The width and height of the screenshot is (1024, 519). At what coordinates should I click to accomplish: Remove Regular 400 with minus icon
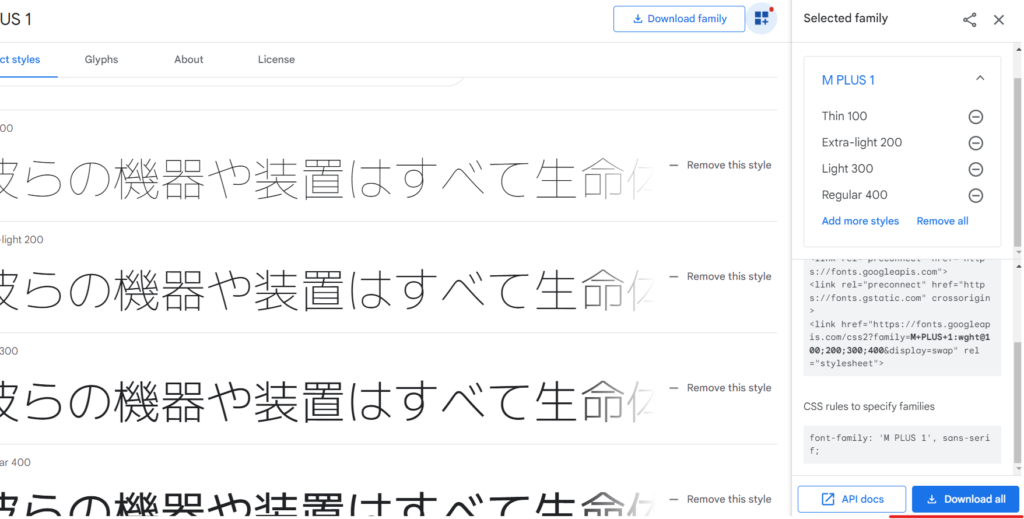coord(976,195)
